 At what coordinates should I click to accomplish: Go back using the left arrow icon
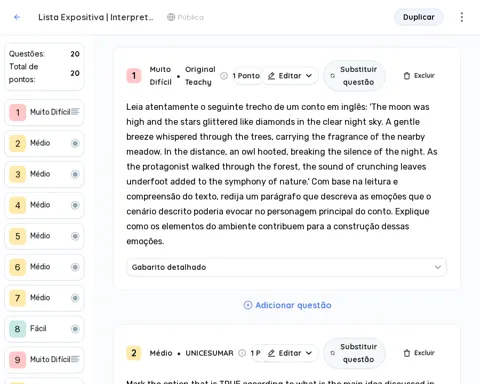point(17,17)
